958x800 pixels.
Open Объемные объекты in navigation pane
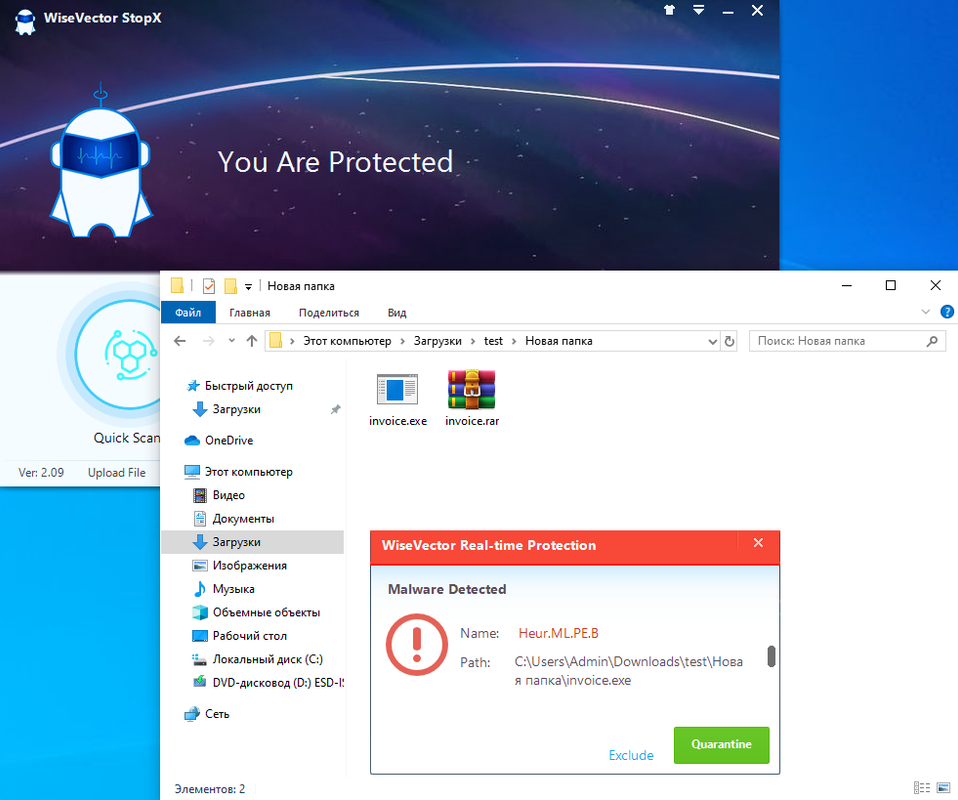[266, 612]
